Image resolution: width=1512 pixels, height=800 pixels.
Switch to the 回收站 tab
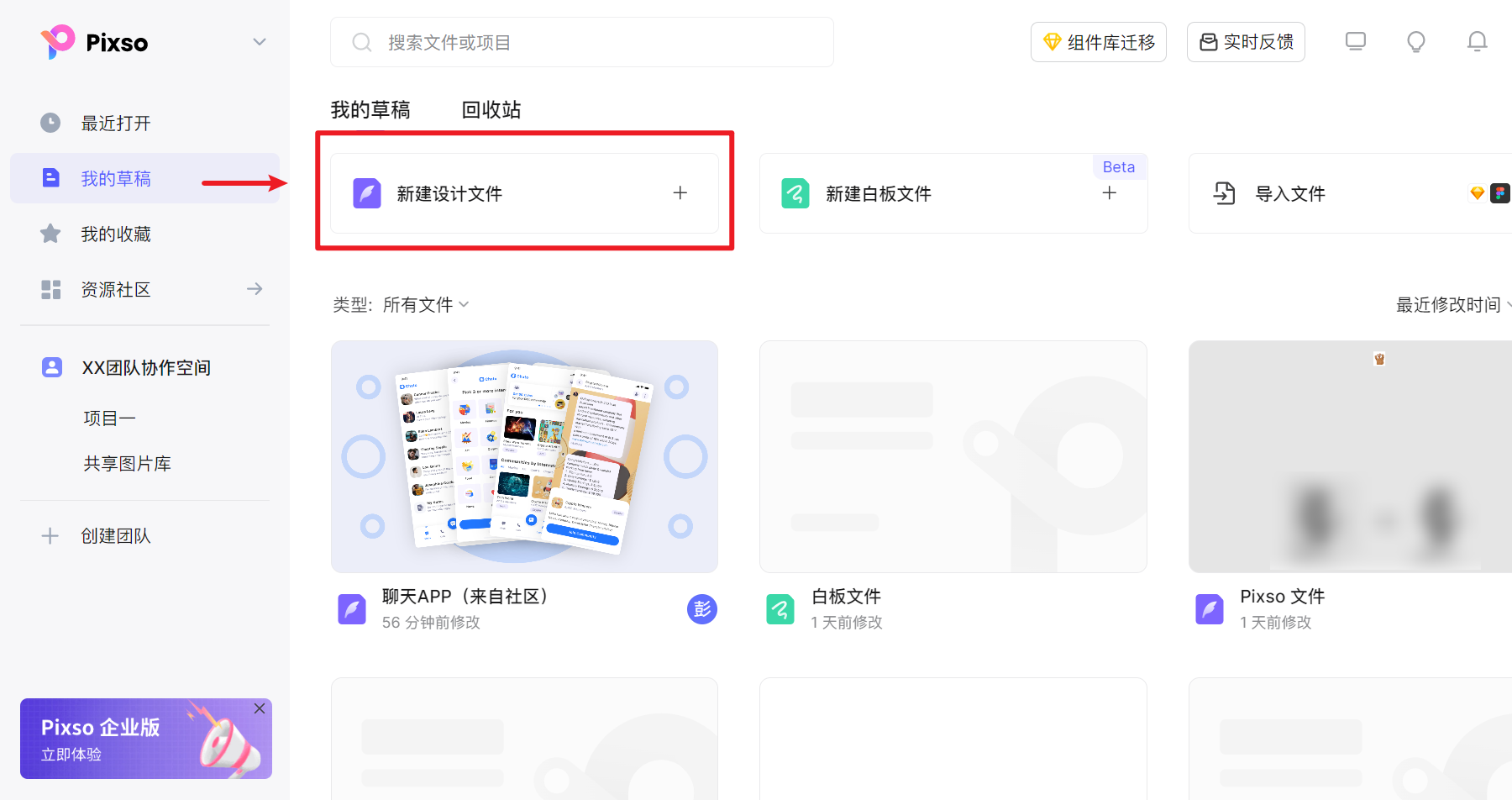coord(491,110)
